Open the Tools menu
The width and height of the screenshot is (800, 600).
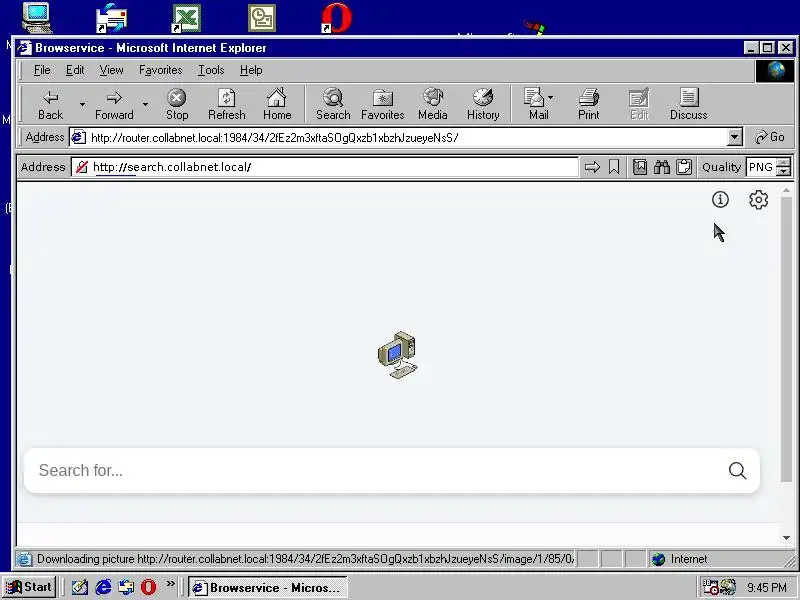(x=211, y=70)
